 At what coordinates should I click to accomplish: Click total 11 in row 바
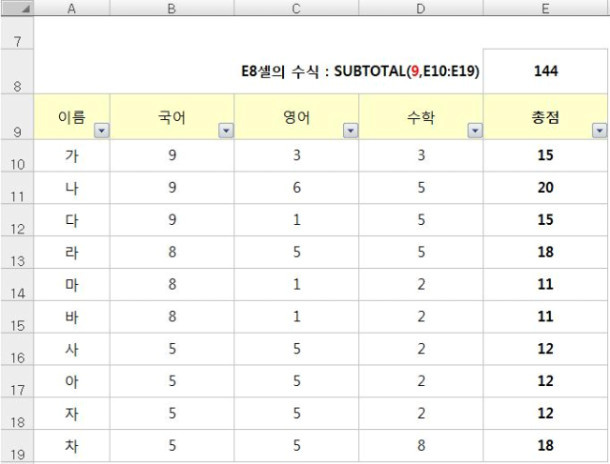click(545, 317)
